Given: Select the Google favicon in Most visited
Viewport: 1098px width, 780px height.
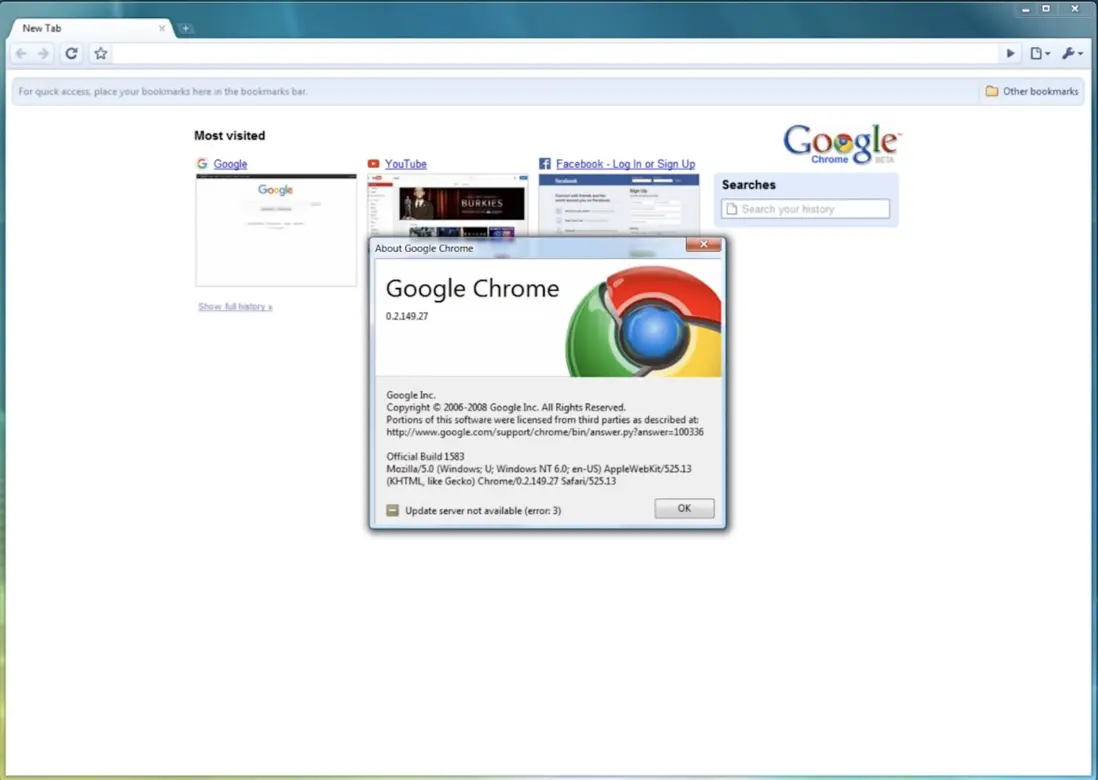Looking at the screenshot, I should tap(202, 163).
